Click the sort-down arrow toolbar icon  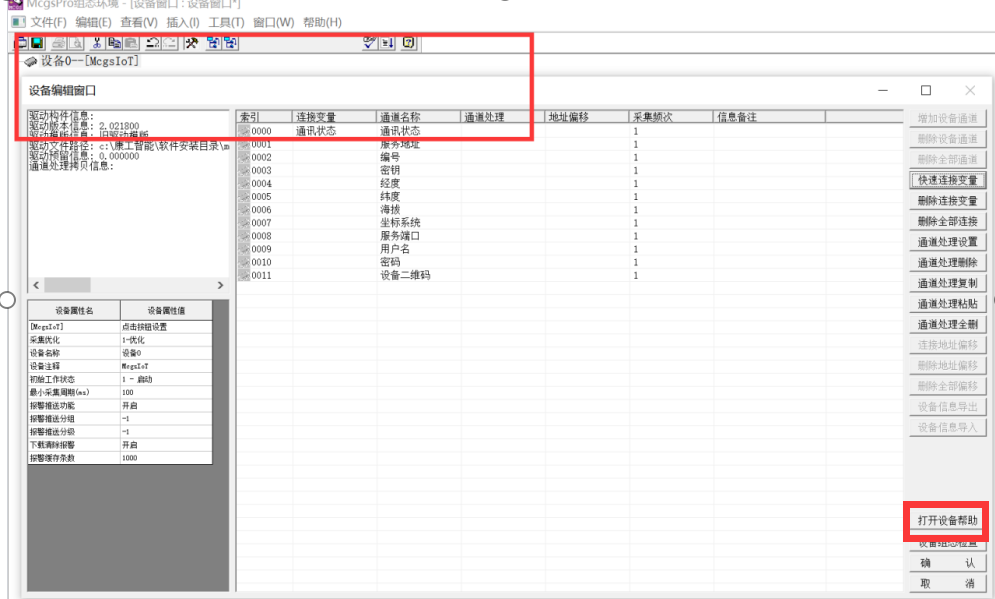(389, 43)
